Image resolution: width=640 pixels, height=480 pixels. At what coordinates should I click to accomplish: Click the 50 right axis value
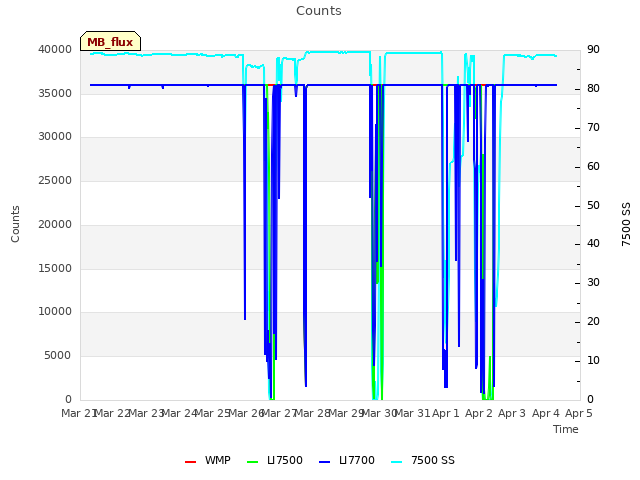[x=593, y=206]
